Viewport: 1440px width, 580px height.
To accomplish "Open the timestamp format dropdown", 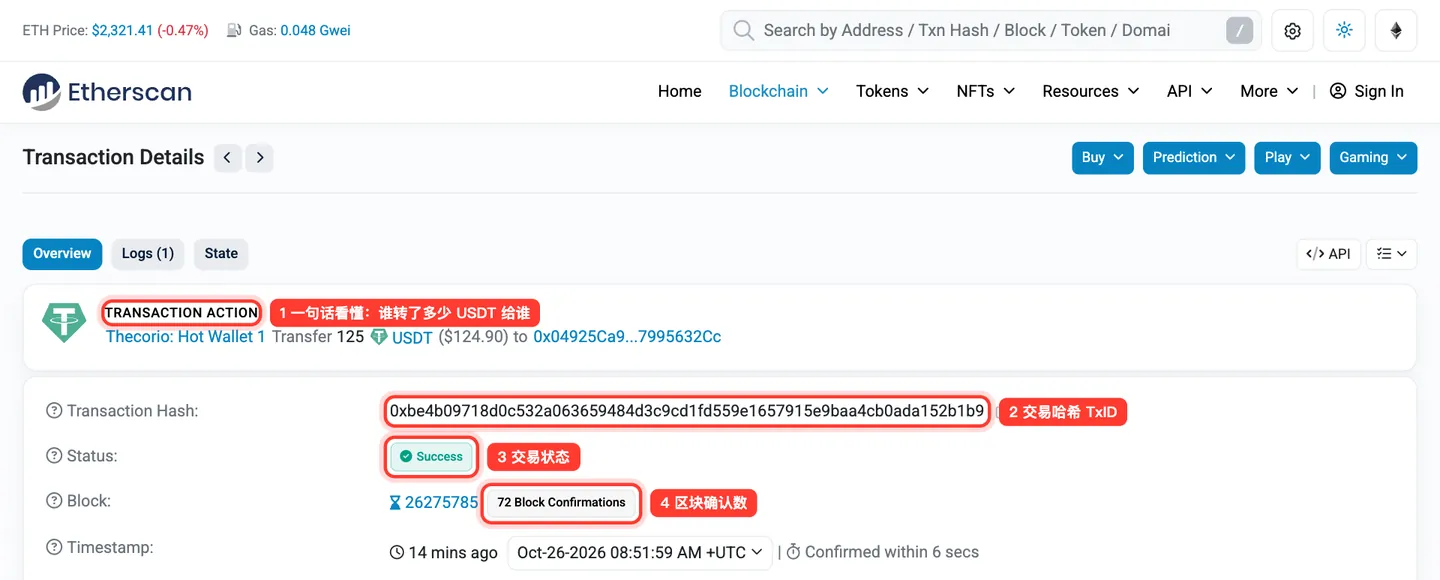I will pyautogui.click(x=640, y=552).
